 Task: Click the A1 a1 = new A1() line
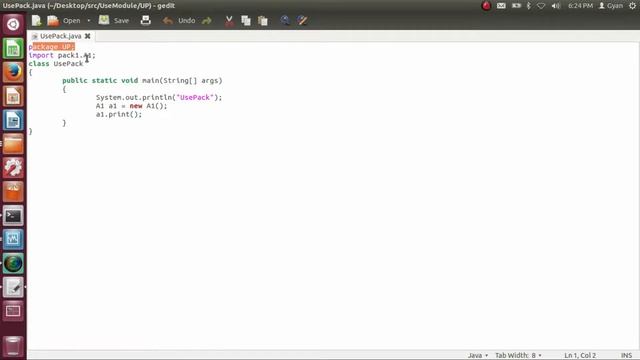coord(131,106)
